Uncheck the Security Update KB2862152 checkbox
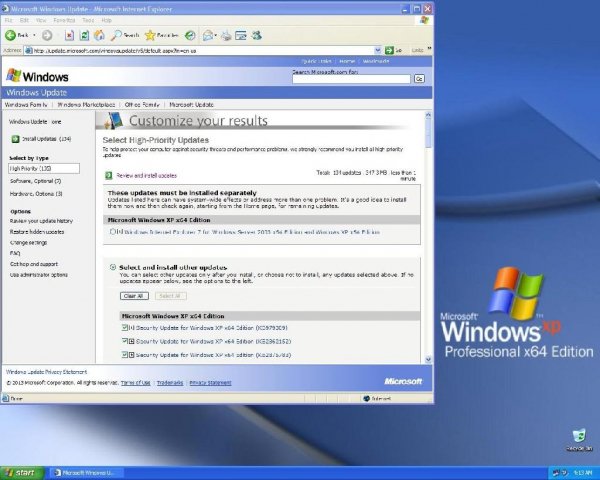 click(x=124, y=341)
